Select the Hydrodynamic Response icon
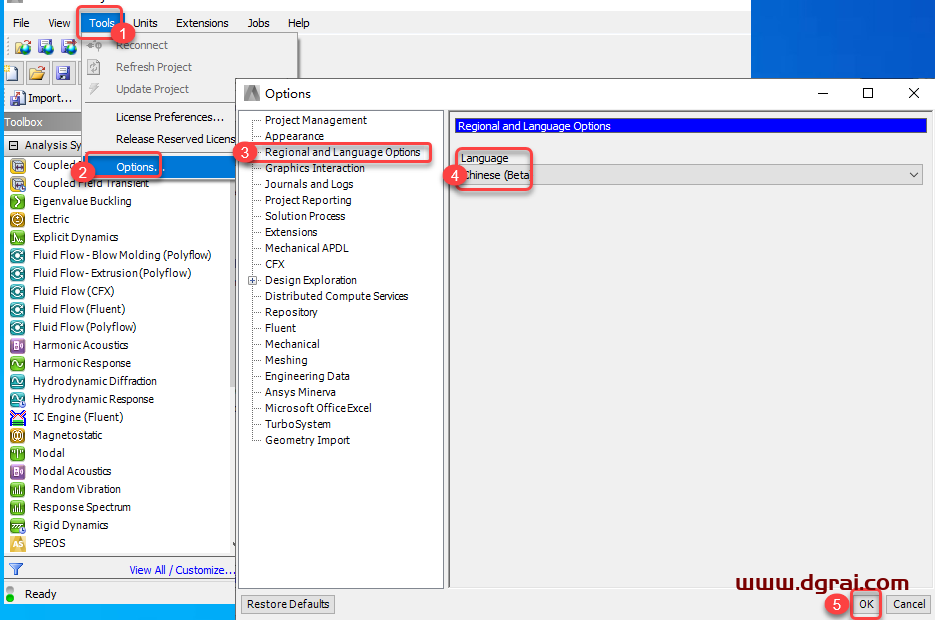935x620 pixels. (x=18, y=399)
